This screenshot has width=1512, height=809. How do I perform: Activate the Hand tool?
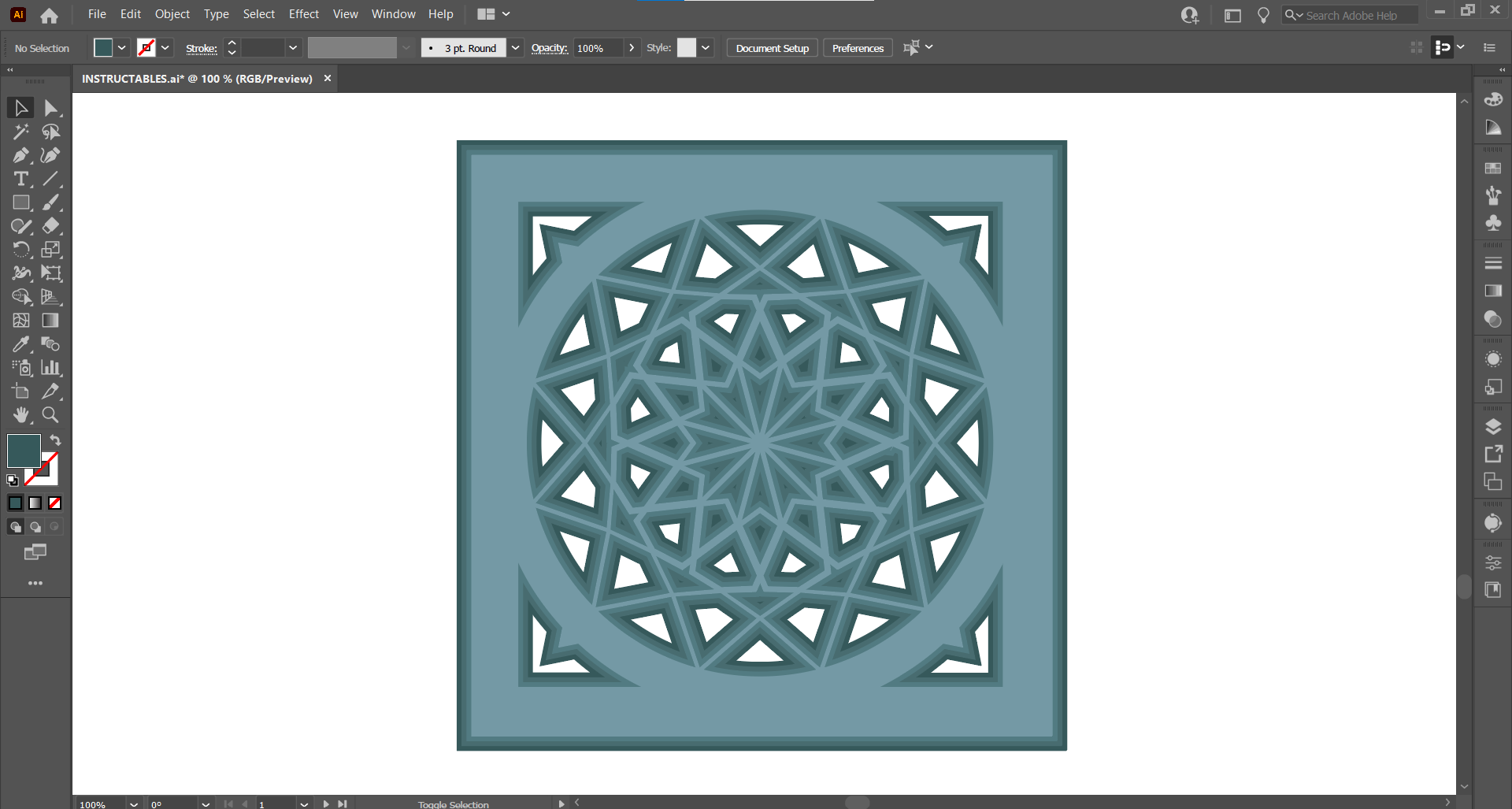click(x=21, y=415)
